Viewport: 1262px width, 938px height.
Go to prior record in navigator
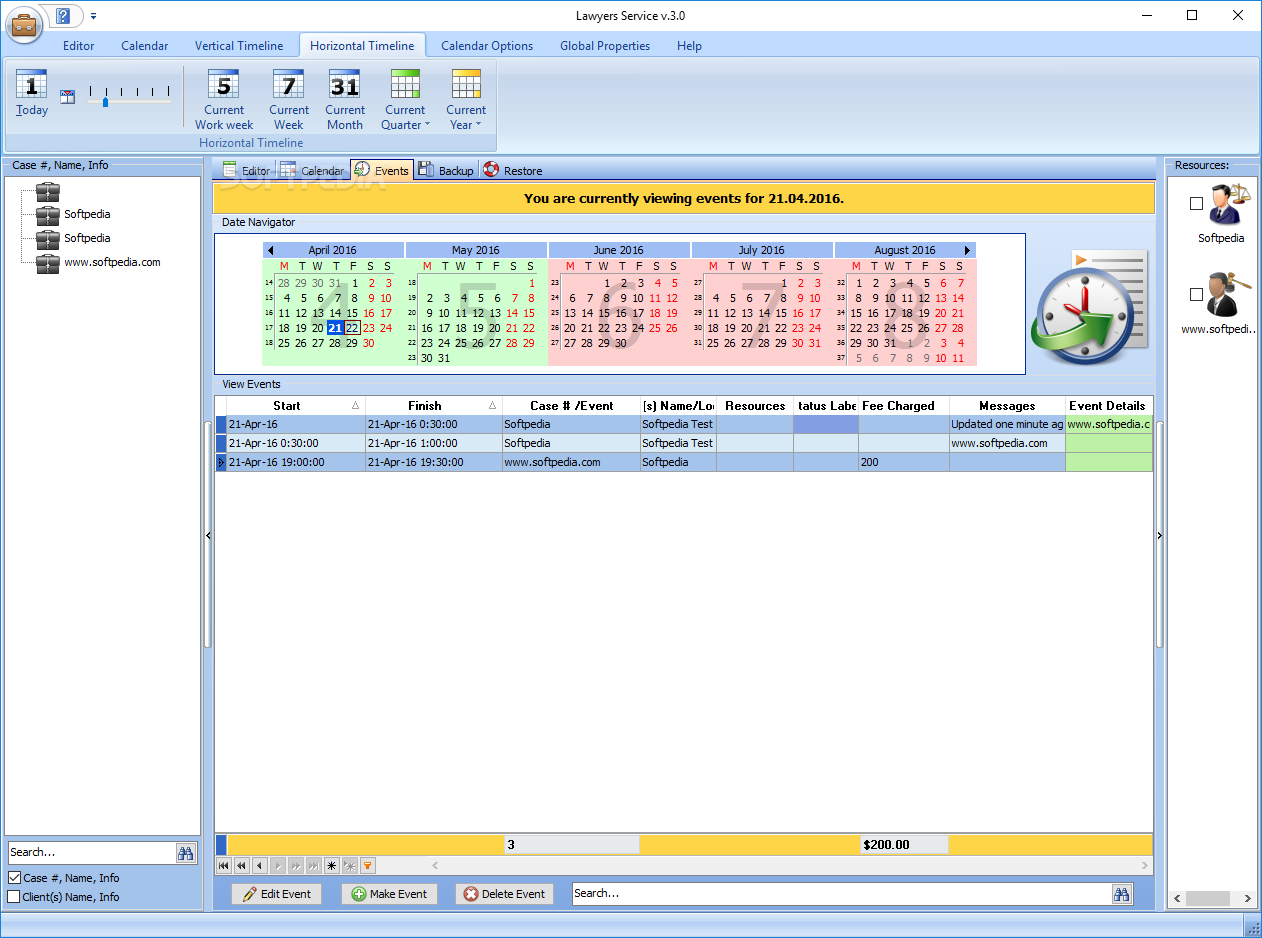coord(260,865)
